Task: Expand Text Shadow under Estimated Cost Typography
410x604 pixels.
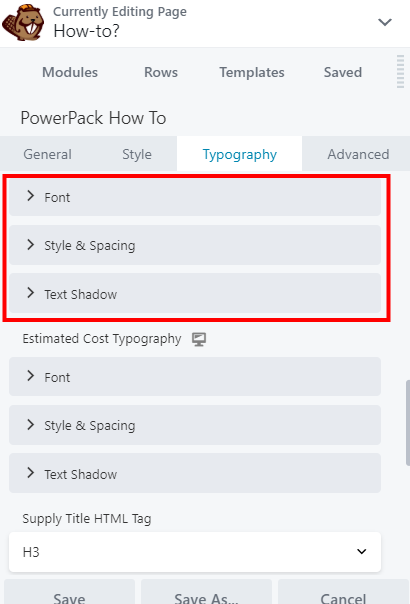Action: (195, 473)
